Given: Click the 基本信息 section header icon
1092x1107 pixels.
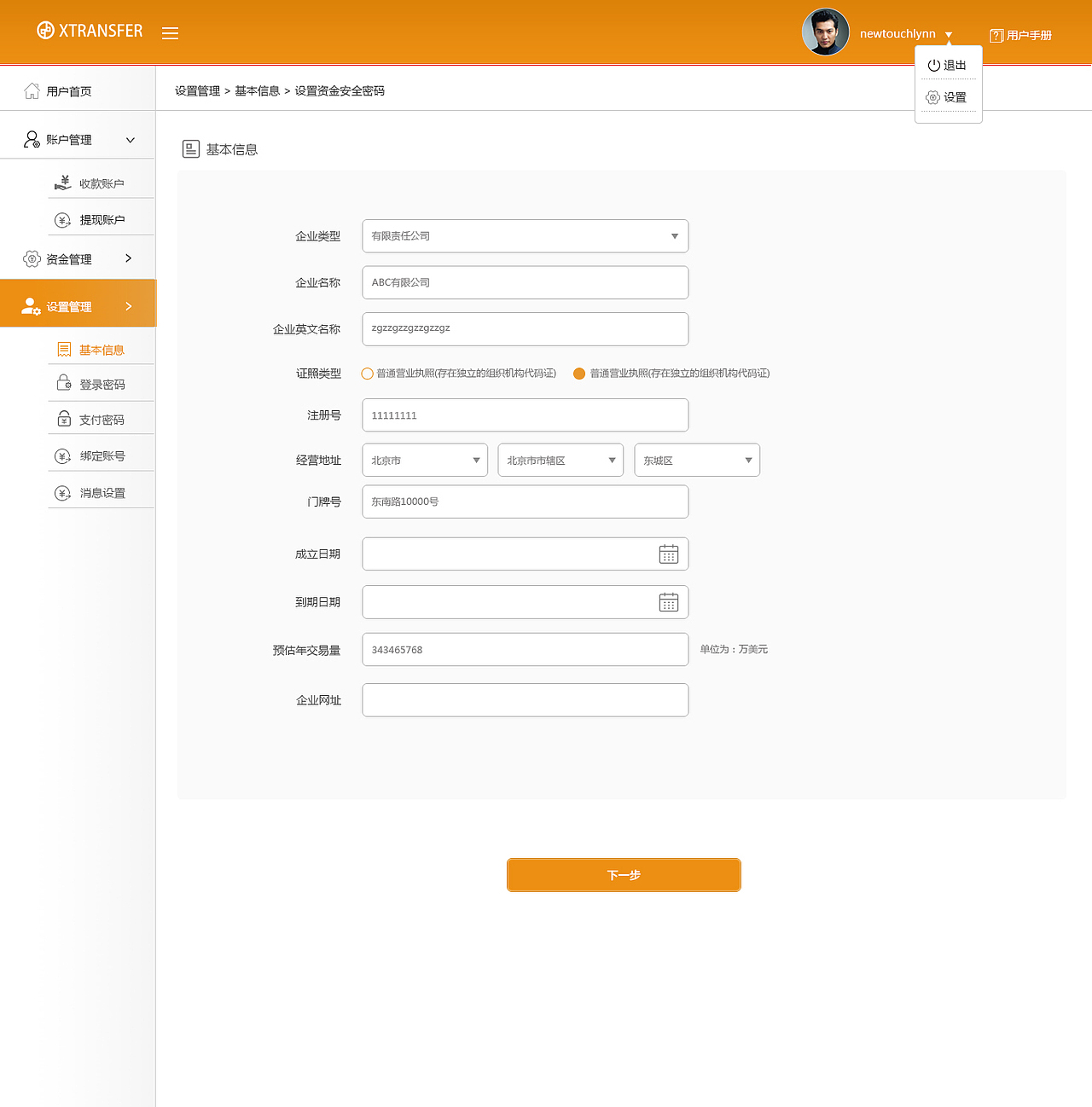Looking at the screenshot, I should (191, 149).
